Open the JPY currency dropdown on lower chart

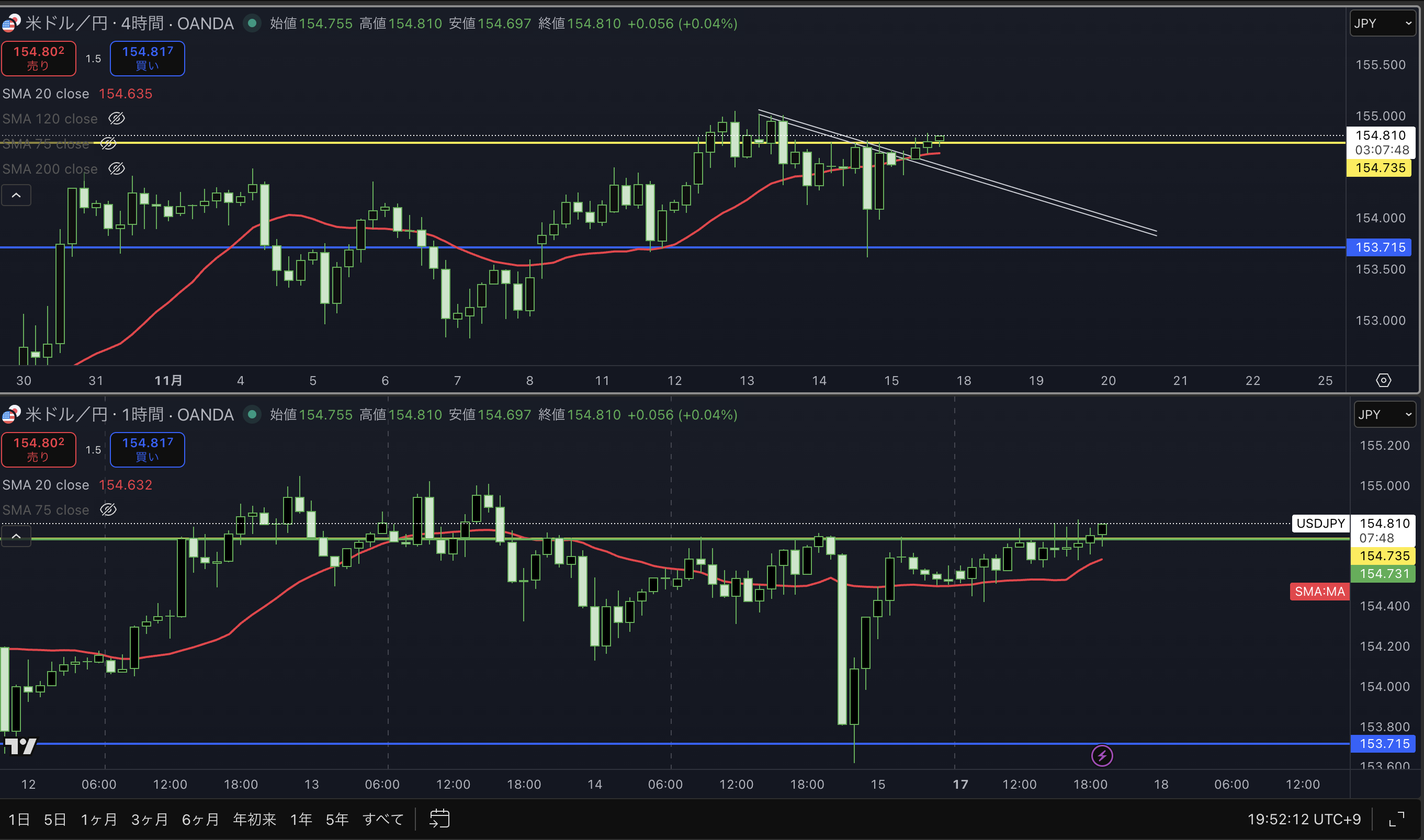[1384, 414]
